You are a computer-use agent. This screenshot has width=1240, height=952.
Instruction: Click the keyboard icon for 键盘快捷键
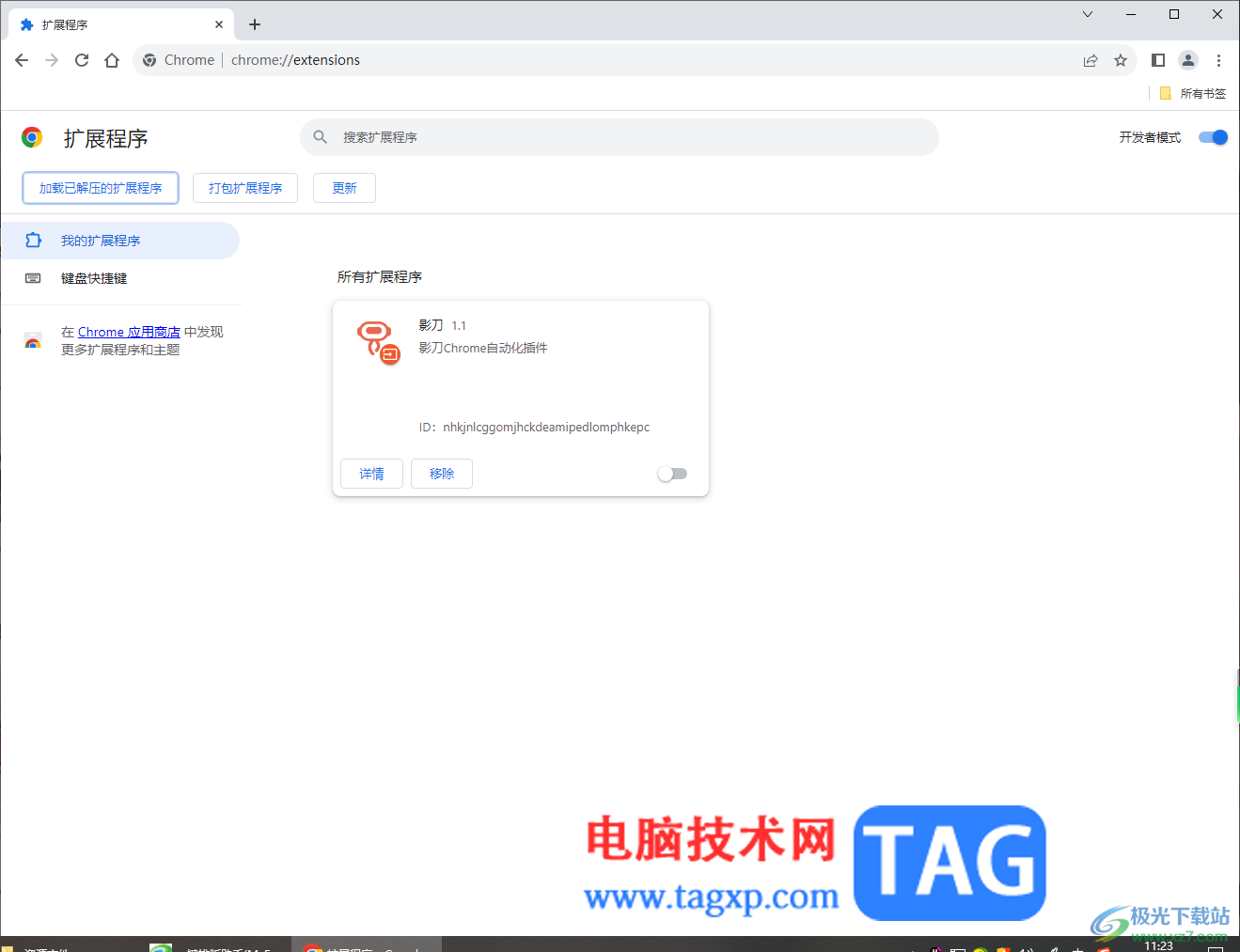click(x=33, y=278)
